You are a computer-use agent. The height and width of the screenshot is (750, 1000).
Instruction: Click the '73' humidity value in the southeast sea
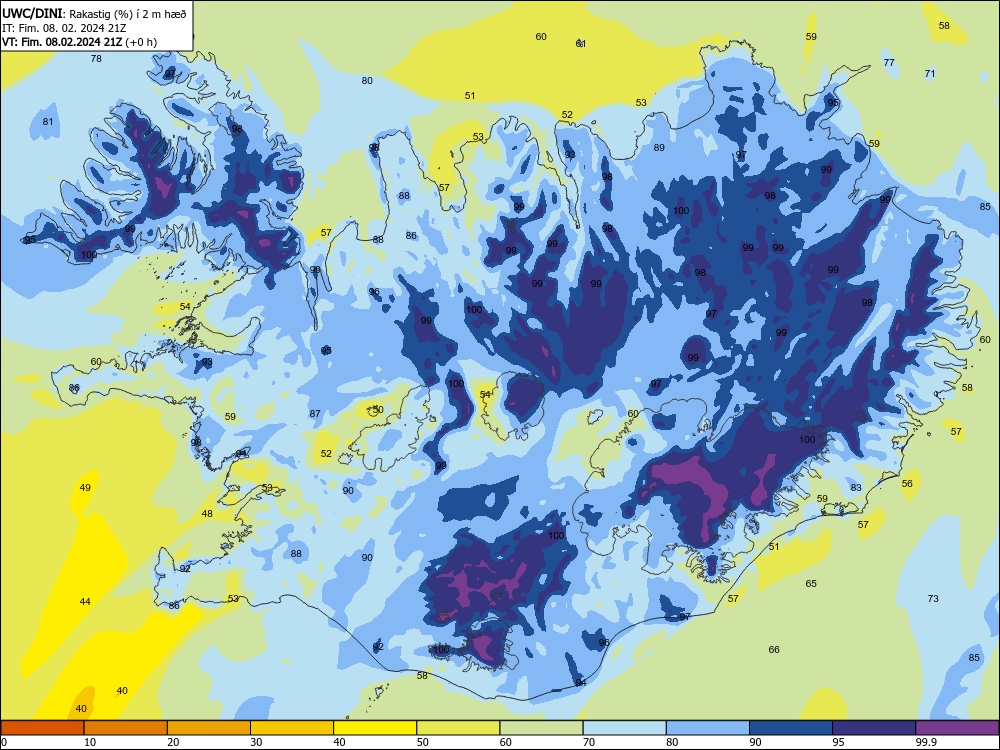click(933, 598)
